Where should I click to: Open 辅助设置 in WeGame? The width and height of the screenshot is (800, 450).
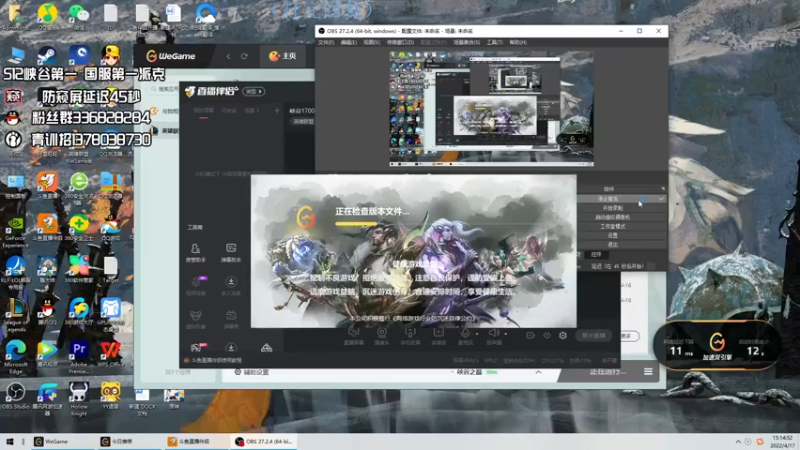[252, 372]
